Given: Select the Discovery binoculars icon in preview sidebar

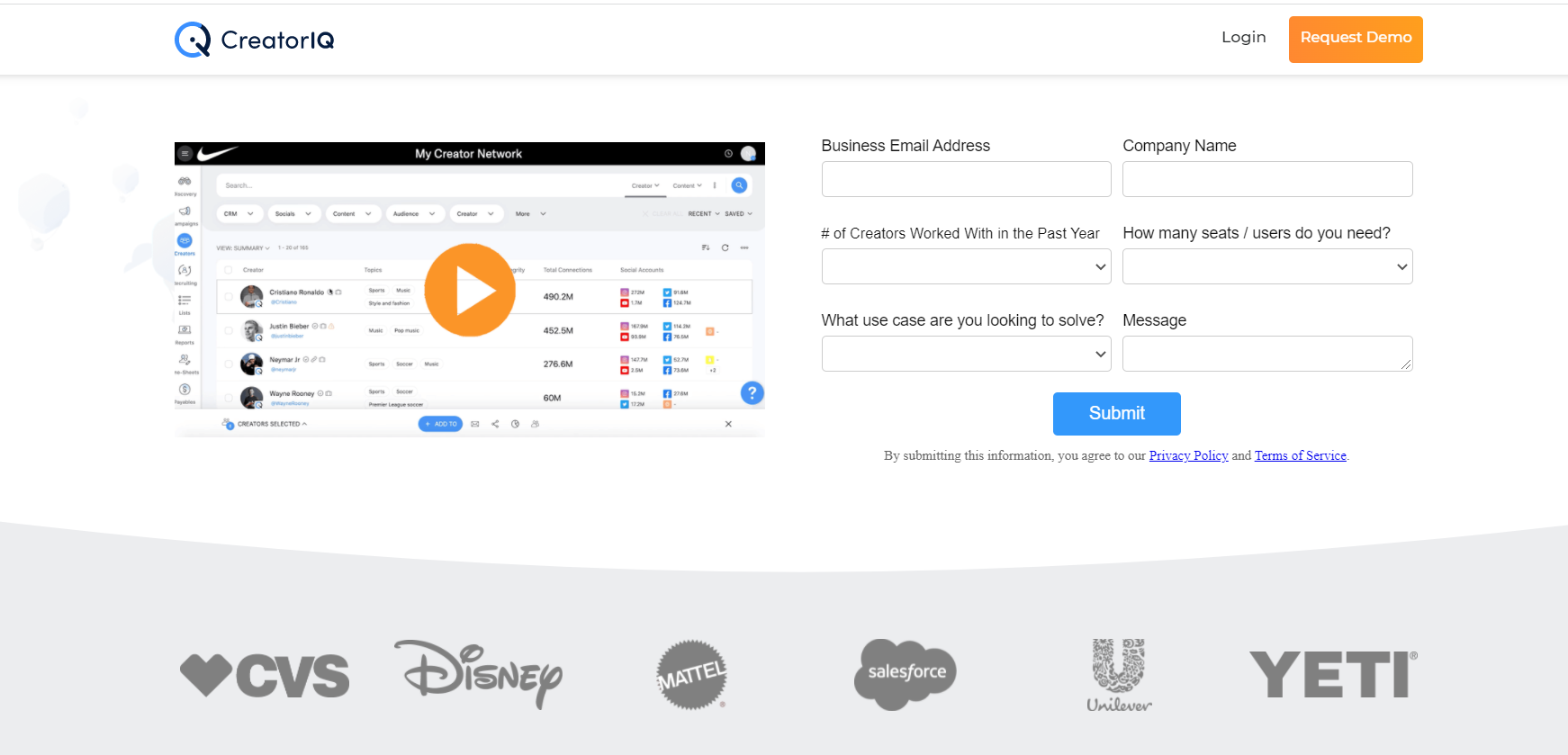Looking at the screenshot, I should click(185, 183).
